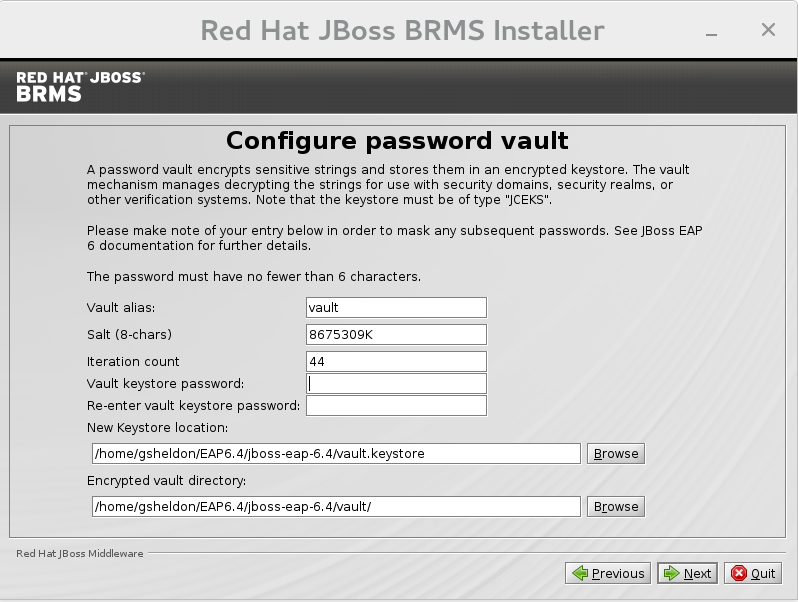Screen dimensions: 798x602
Task: Click the 'New Keystore location:' label
Action: tap(157, 427)
